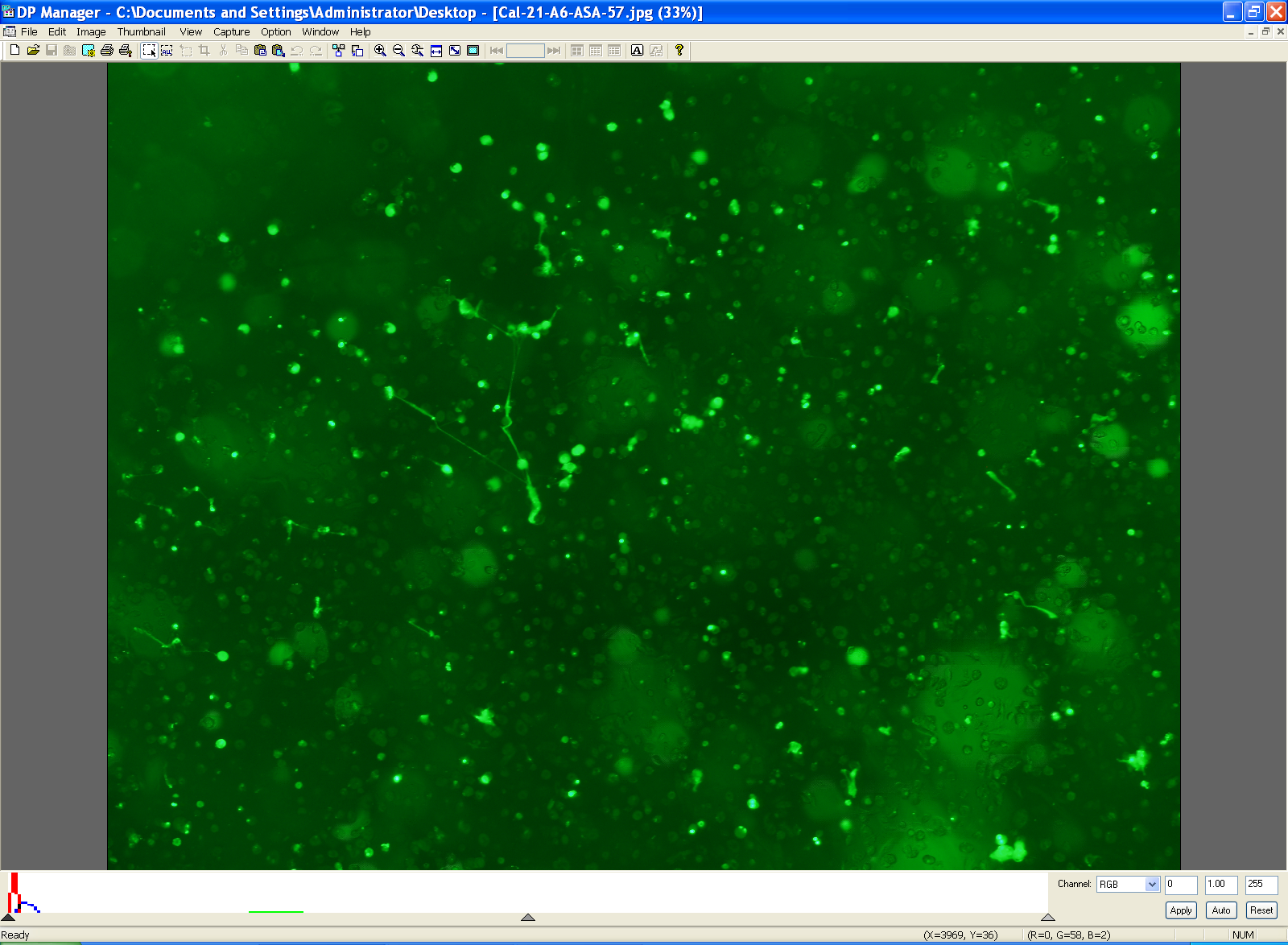Click the Paste clipboard icon
The height and width of the screenshot is (945, 1288).
(260, 50)
